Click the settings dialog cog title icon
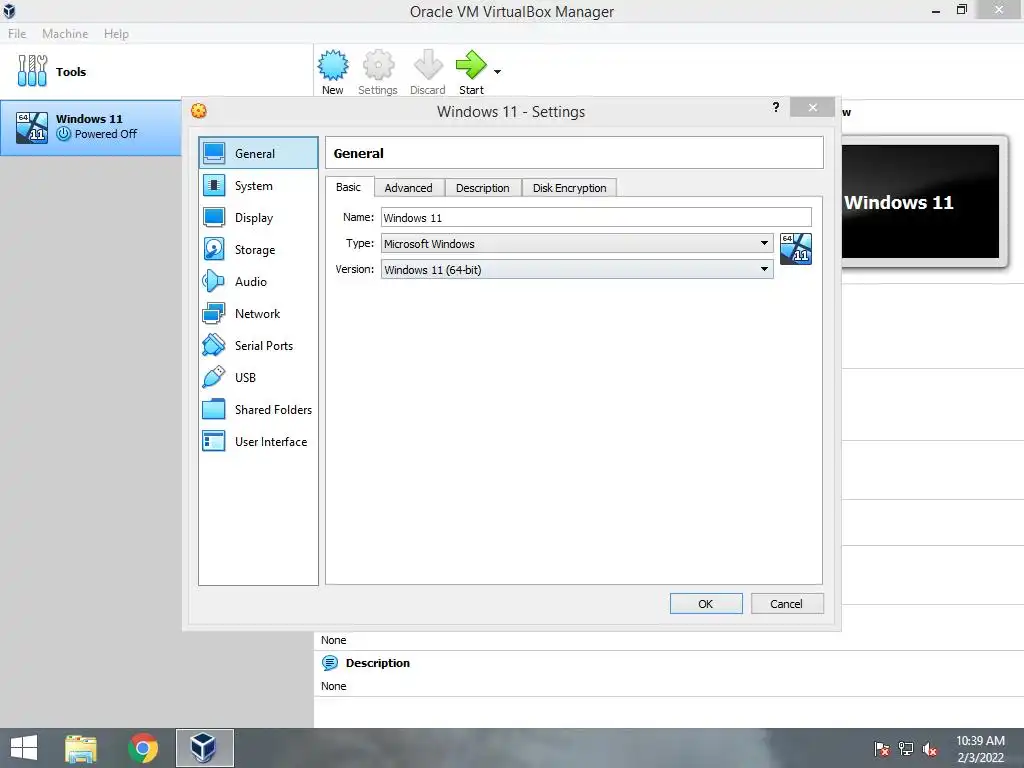1024x768 pixels. 199,111
